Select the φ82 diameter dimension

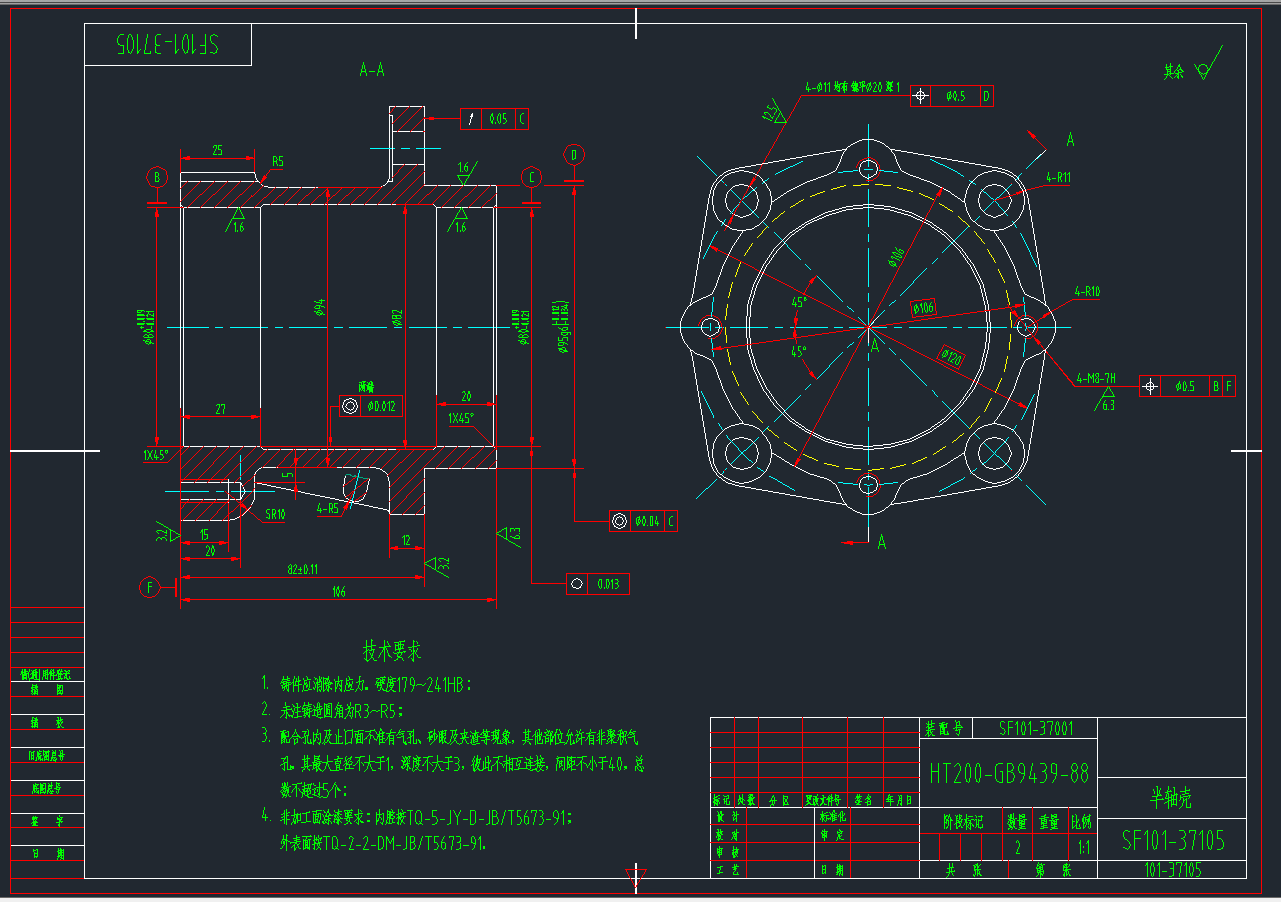point(397,320)
